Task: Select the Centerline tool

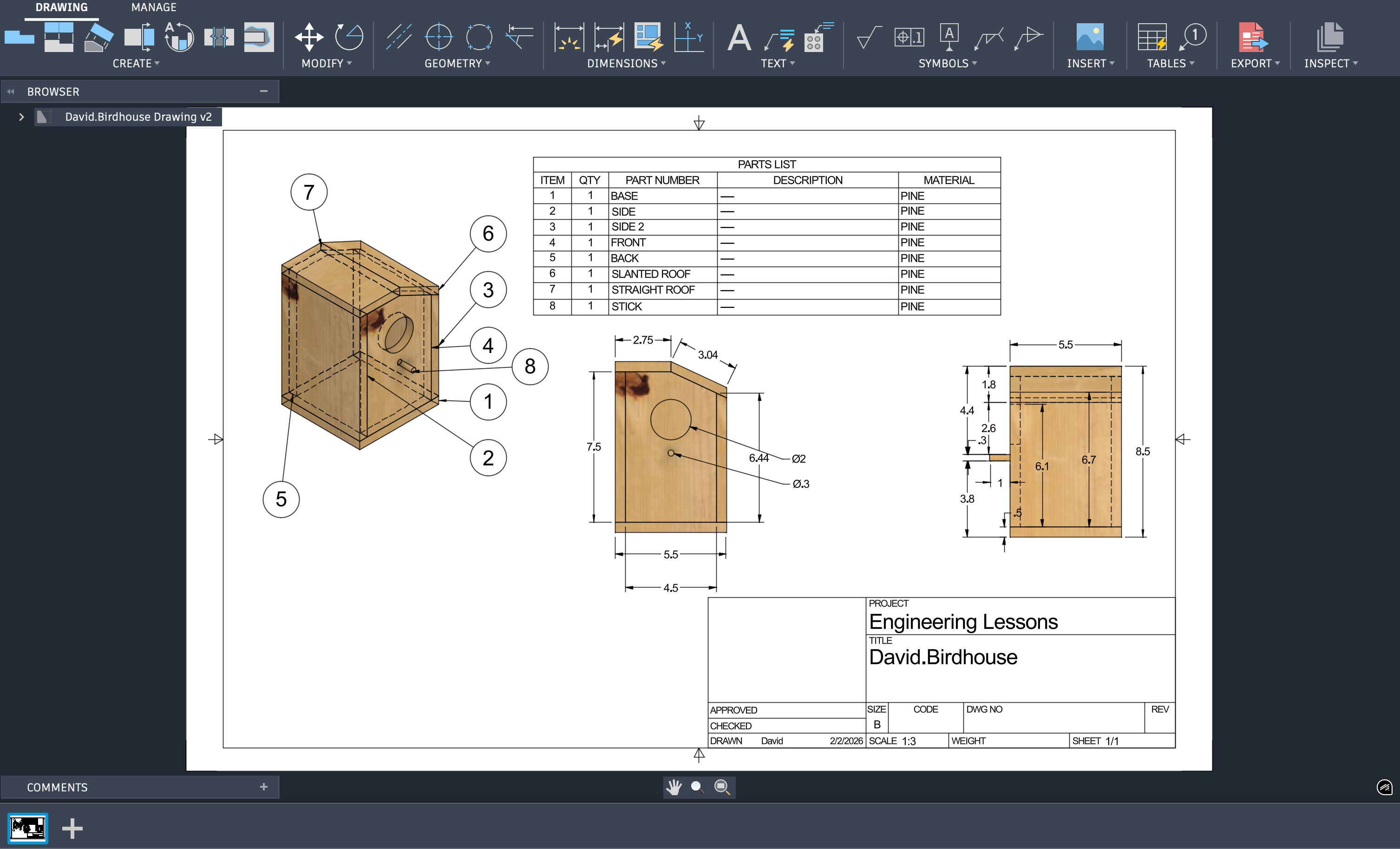Action: (399, 38)
